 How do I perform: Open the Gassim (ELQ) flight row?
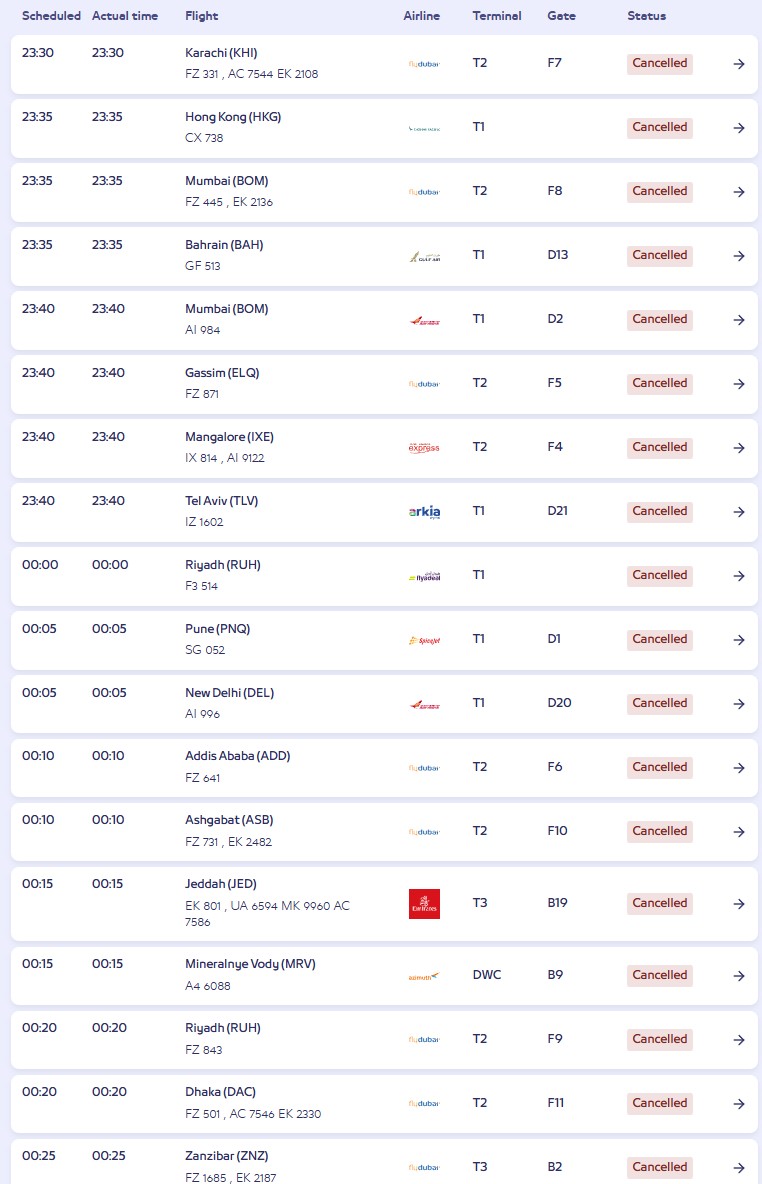point(384,384)
